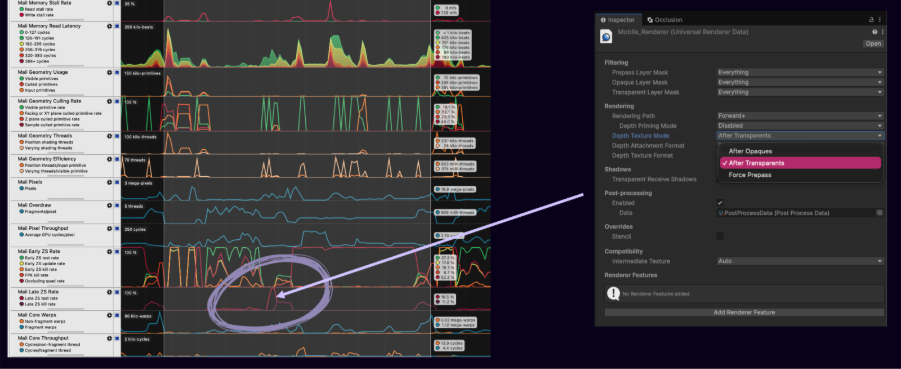Collapse the Depth Texture Mode dropdown
The width and height of the screenshot is (901, 369).
click(800, 136)
